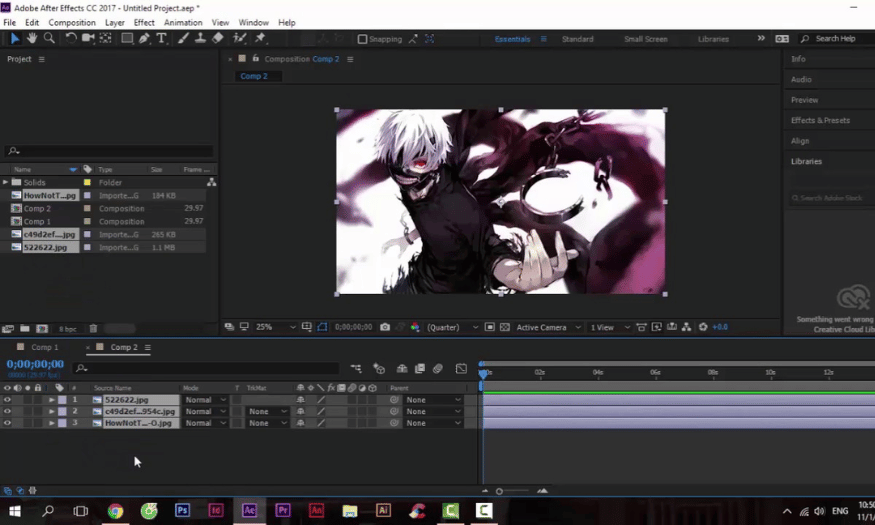
Task: Select the Pan Behind anchor point tool
Action: coord(105,38)
